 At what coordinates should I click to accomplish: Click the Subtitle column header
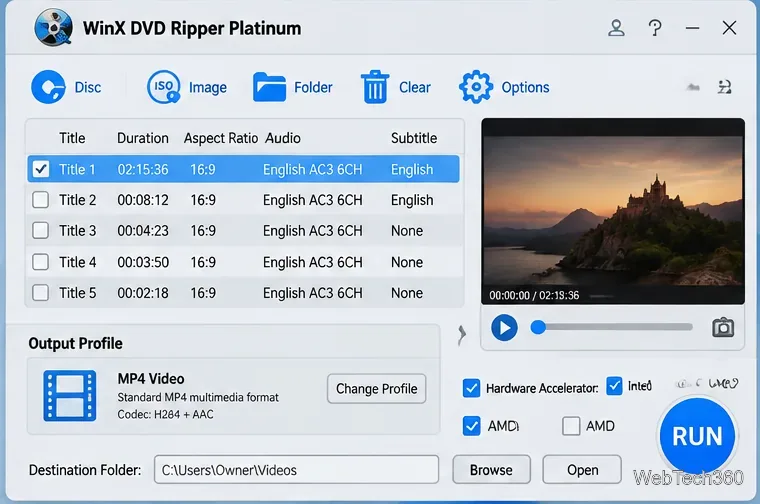[414, 138]
